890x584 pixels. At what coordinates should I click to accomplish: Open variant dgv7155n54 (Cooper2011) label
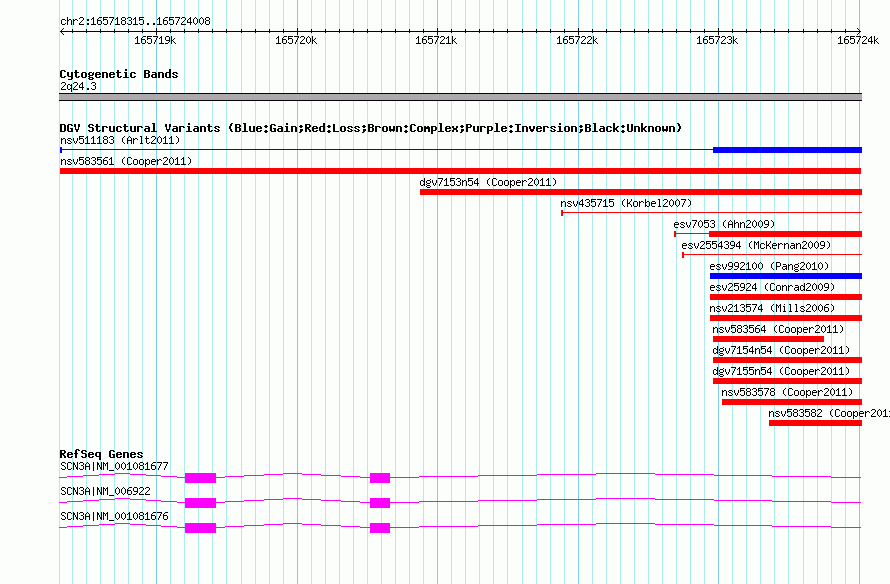pyautogui.click(x=781, y=371)
